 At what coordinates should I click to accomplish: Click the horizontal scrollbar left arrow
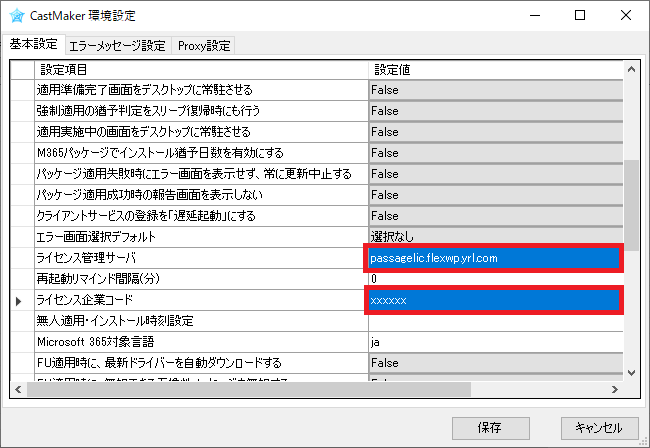[18, 390]
